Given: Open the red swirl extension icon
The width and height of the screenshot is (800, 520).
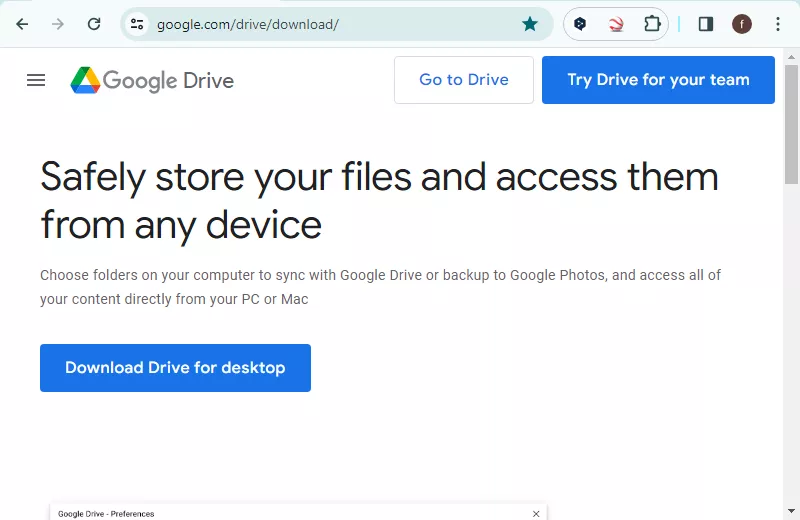Looking at the screenshot, I should pyautogui.click(x=616, y=24).
